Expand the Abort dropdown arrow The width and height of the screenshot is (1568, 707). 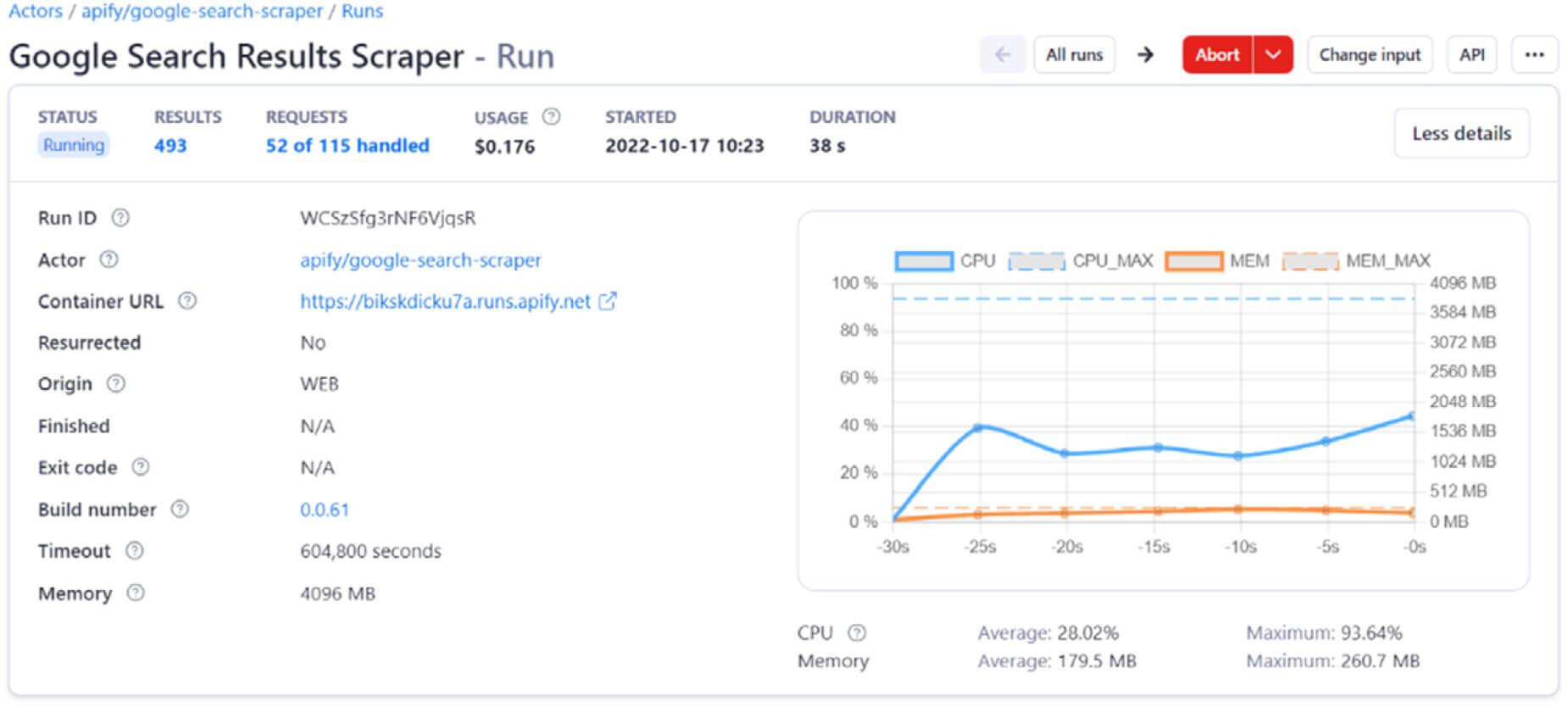(1273, 55)
